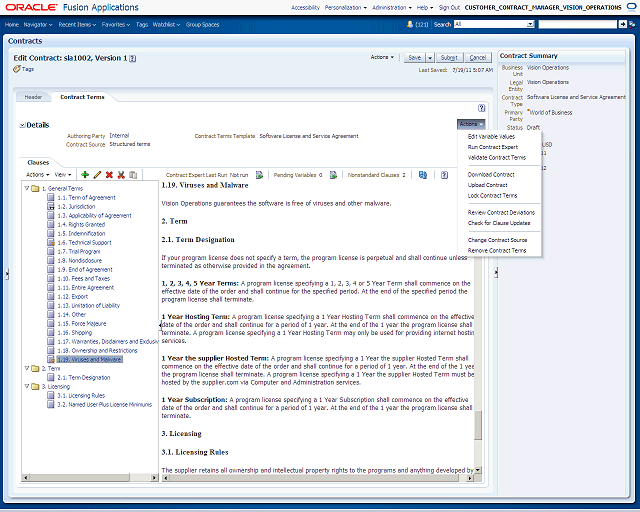The width and height of the screenshot is (640, 512).
Task: Choose Remove Contract Terms menu item
Action: [x=497, y=251]
